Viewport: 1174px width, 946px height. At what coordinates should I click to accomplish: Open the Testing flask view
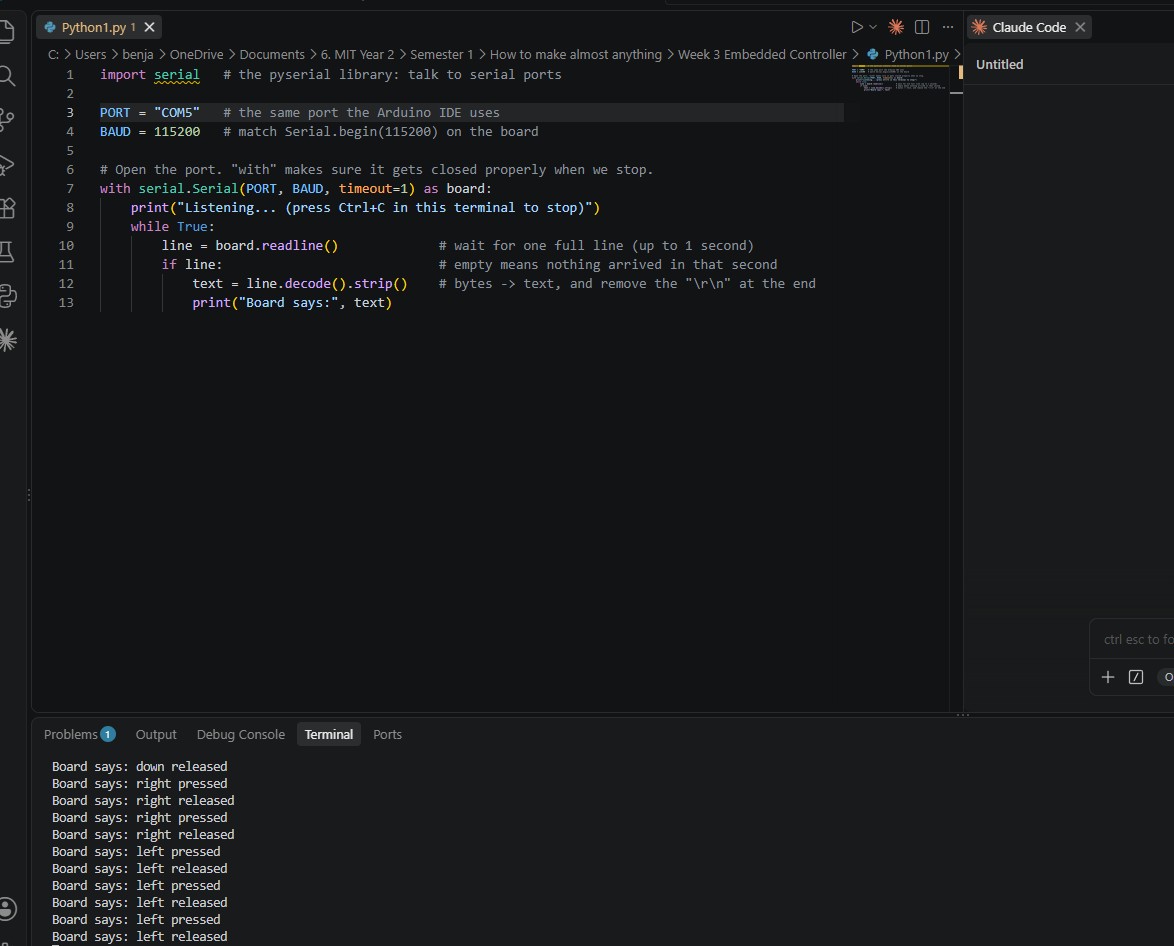6,252
